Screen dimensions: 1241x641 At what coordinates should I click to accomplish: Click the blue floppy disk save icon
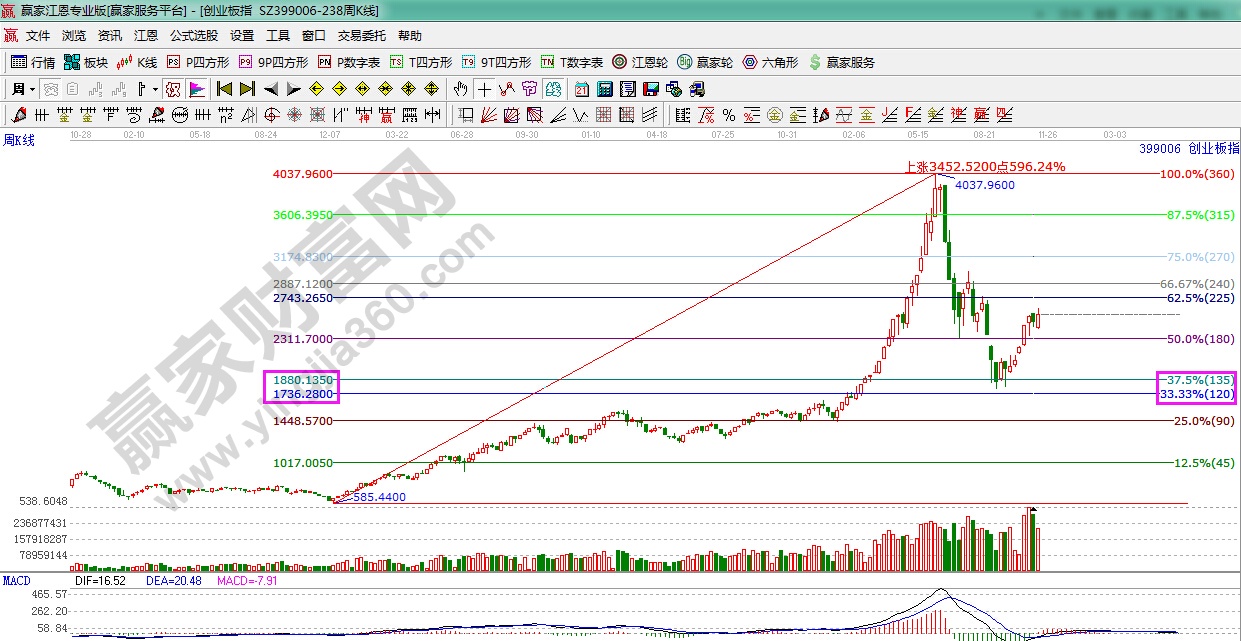pos(651,88)
